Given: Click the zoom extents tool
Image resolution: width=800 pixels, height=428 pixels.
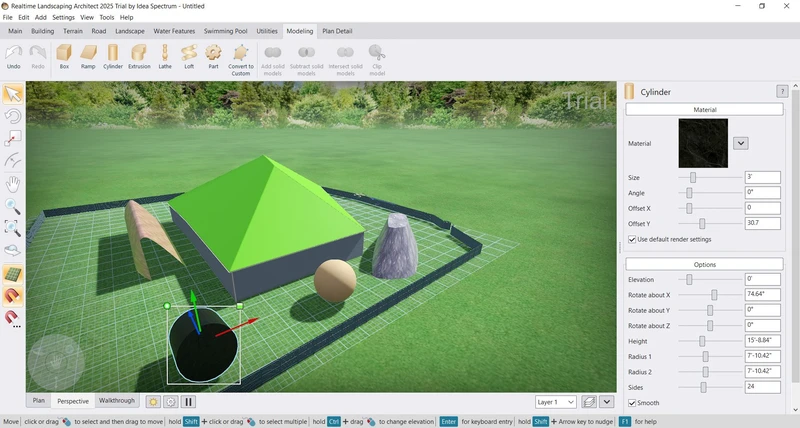Looking at the screenshot, I should (13, 228).
